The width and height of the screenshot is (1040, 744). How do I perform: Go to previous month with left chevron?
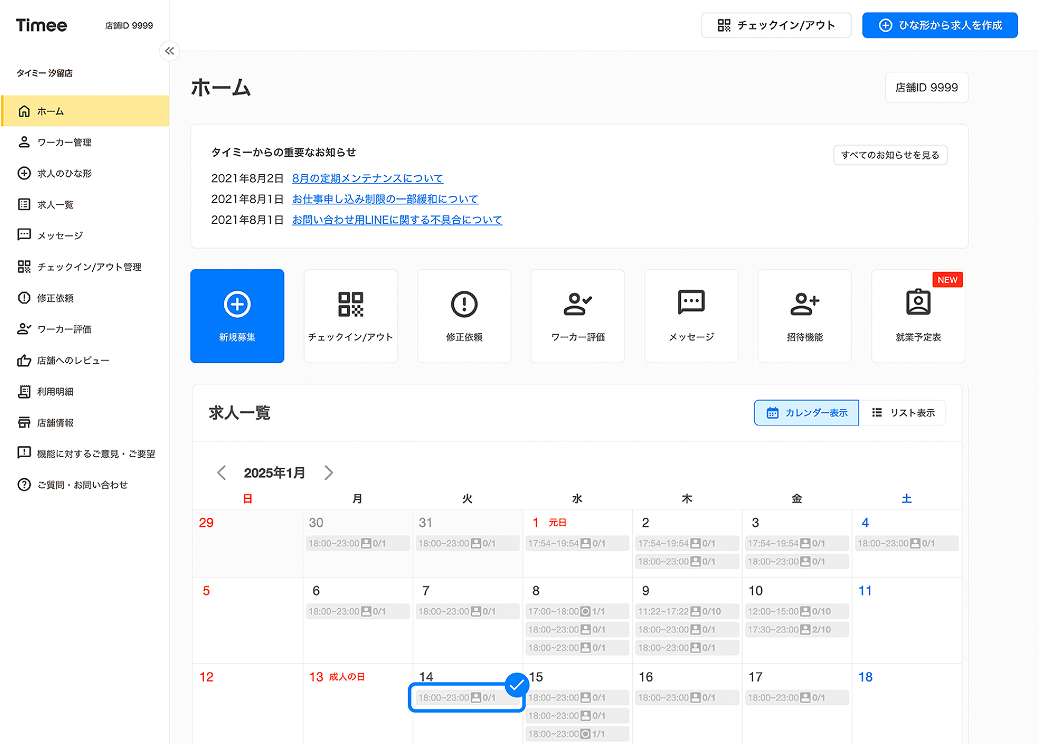click(x=222, y=473)
